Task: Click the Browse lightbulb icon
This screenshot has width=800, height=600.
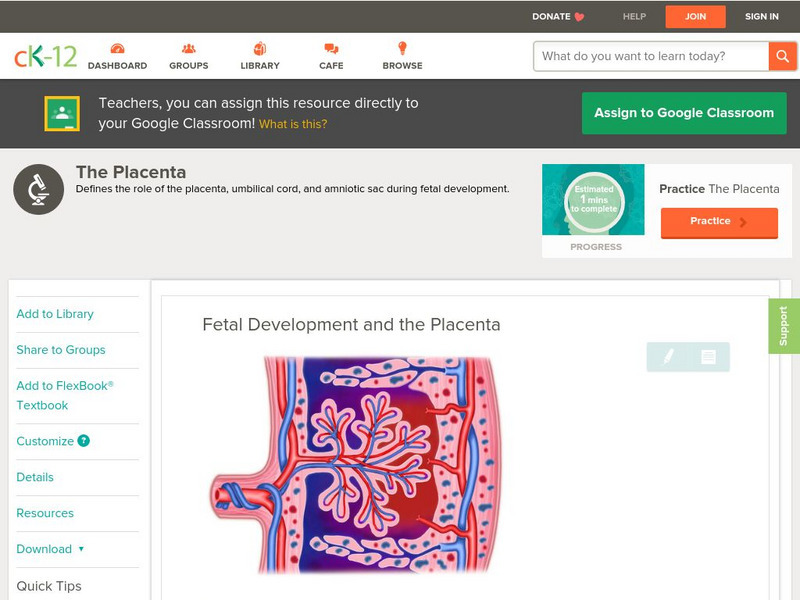Action: (402, 49)
